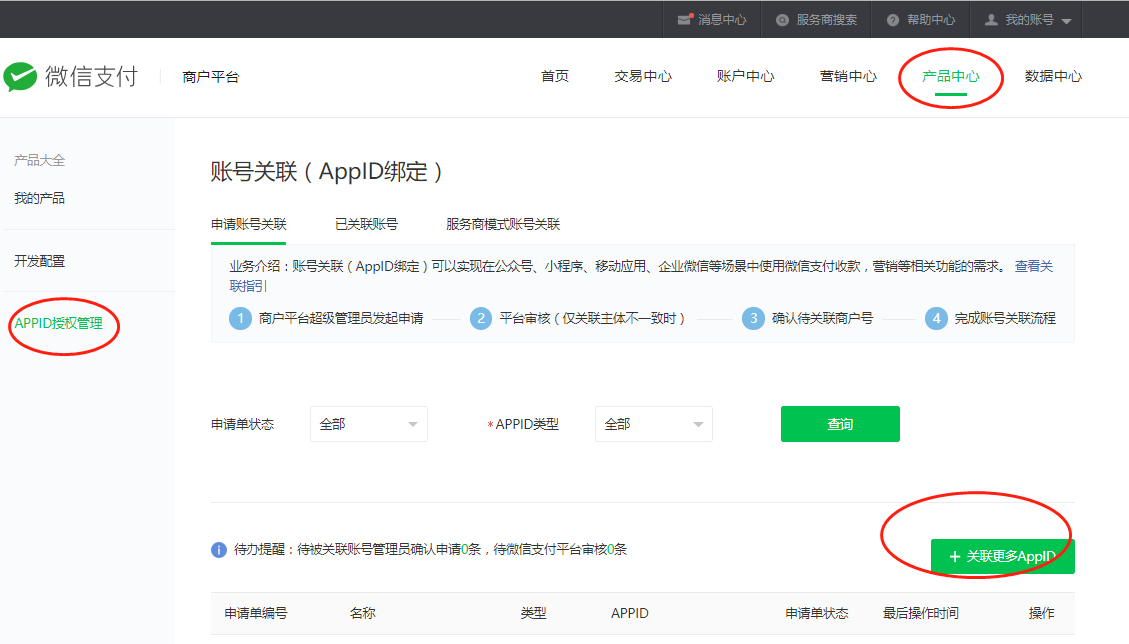1129x644 pixels.
Task: Switch to the 已关联账号 tab
Action: 366,224
